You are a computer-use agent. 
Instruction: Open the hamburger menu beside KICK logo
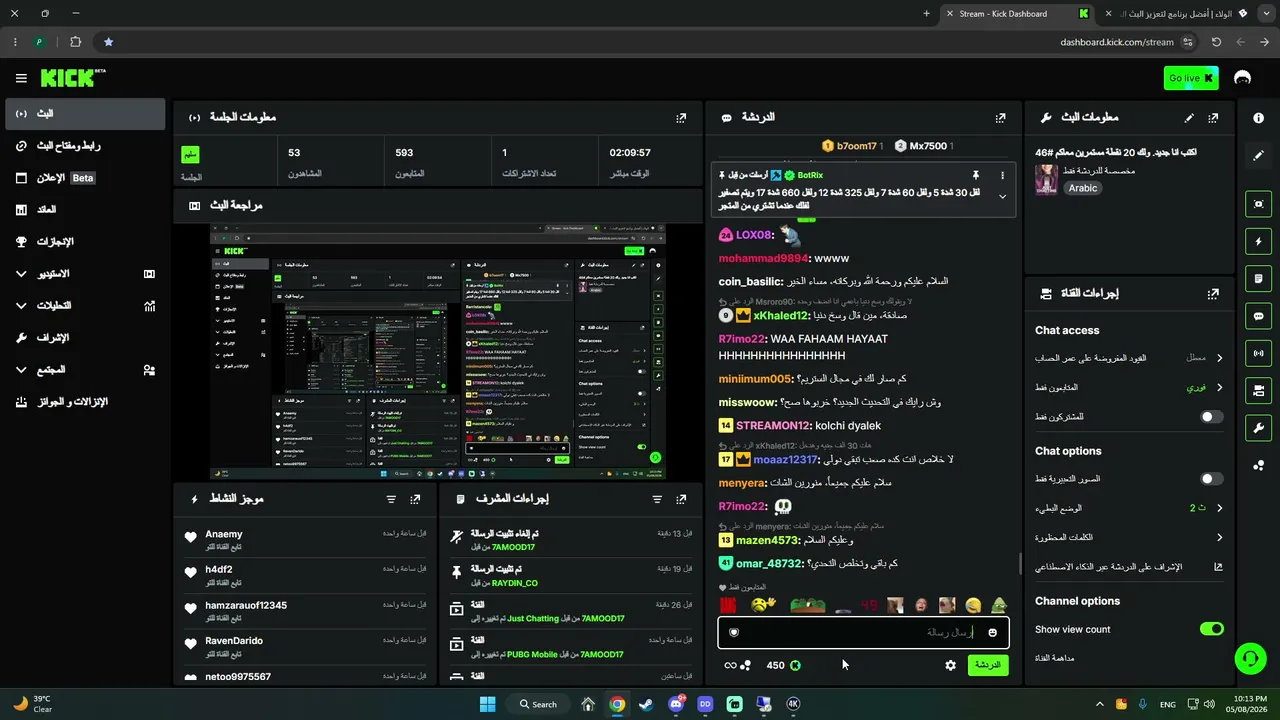(21, 78)
